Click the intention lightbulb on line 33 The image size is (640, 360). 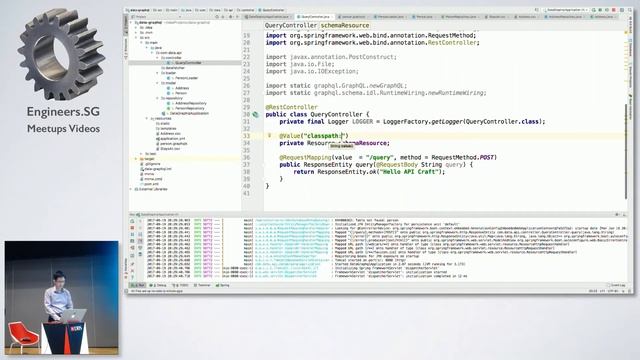(269, 135)
